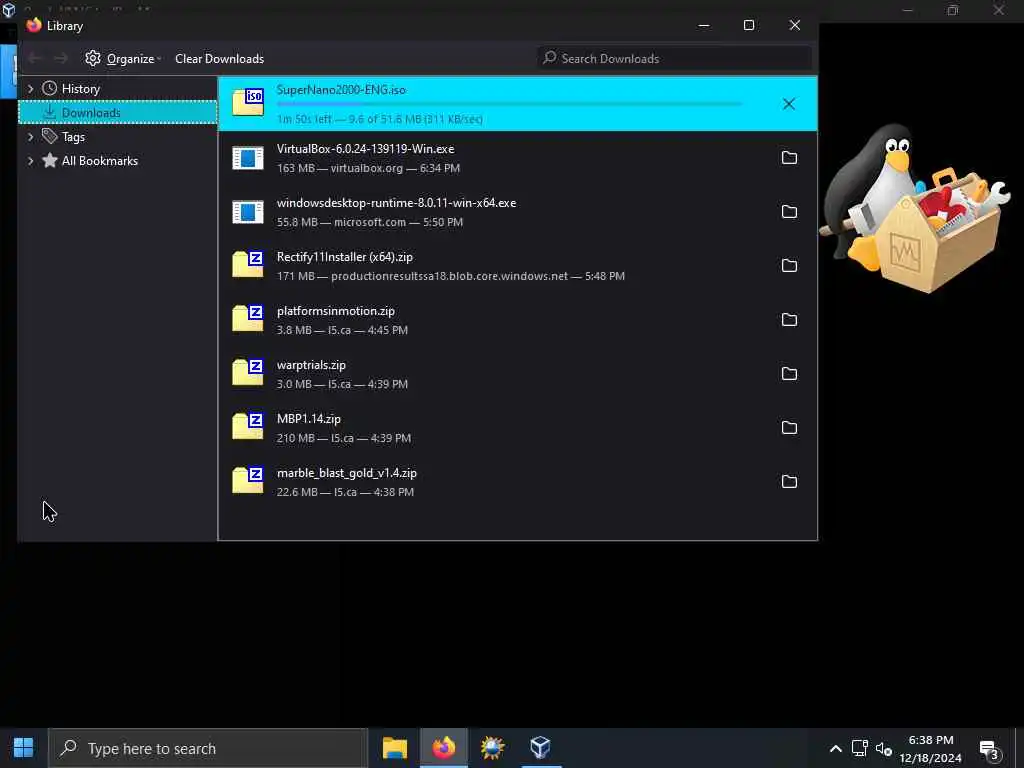Show MBP1.14.zip in its folder
Screen dimensions: 1024x768
pos(789,427)
